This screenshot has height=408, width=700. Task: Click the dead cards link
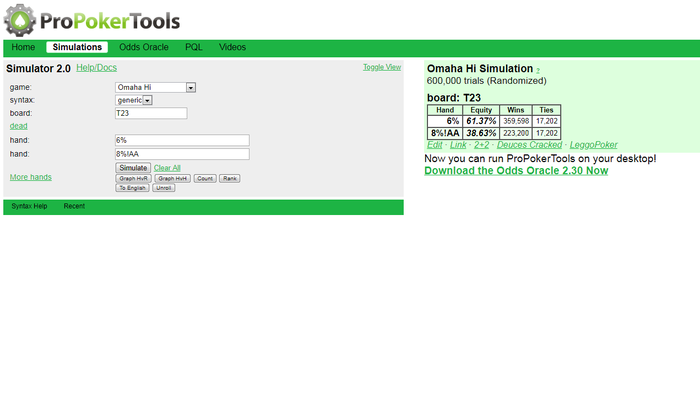[x=18, y=126]
